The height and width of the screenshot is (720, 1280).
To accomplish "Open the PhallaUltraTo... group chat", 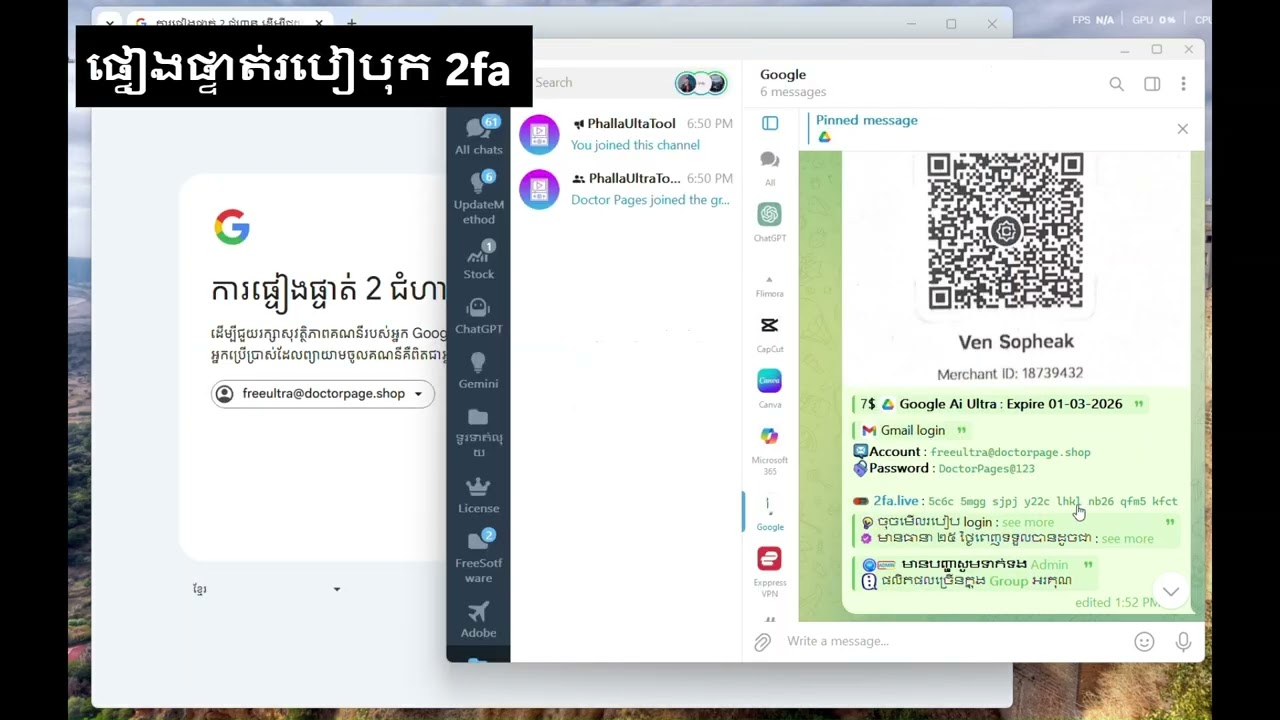I will [626, 189].
